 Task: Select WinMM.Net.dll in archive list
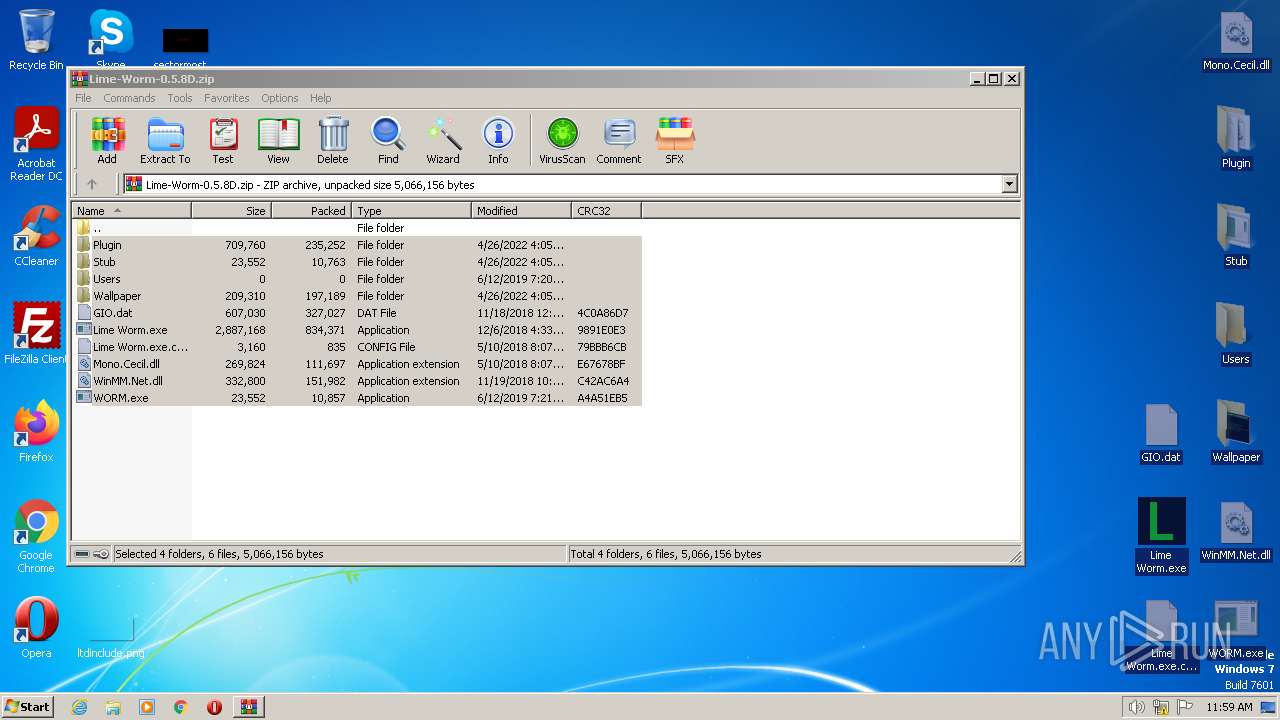[357, 381]
